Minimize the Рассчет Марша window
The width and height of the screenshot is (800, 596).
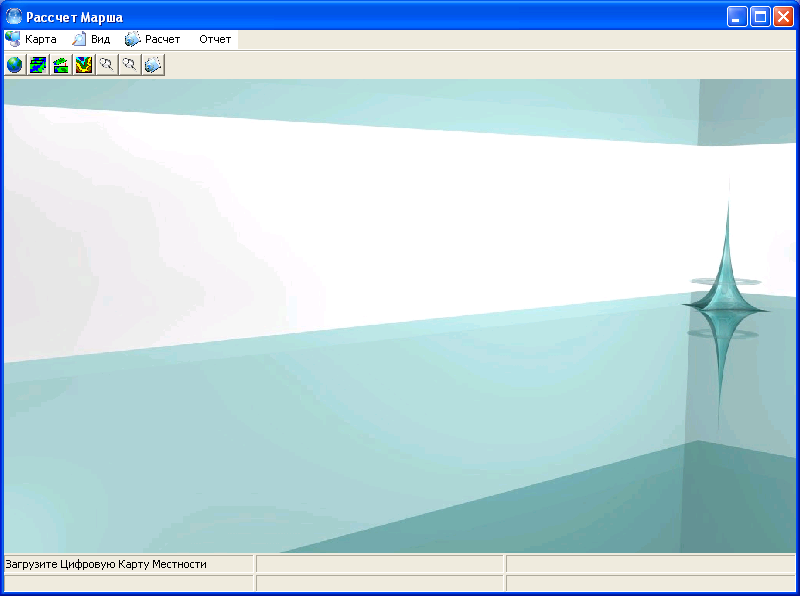(x=737, y=17)
